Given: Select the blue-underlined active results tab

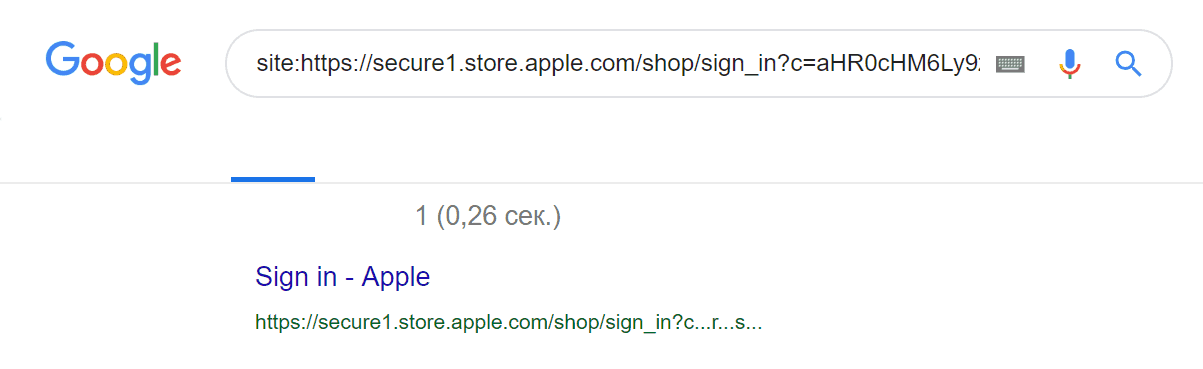Looking at the screenshot, I should [273, 179].
